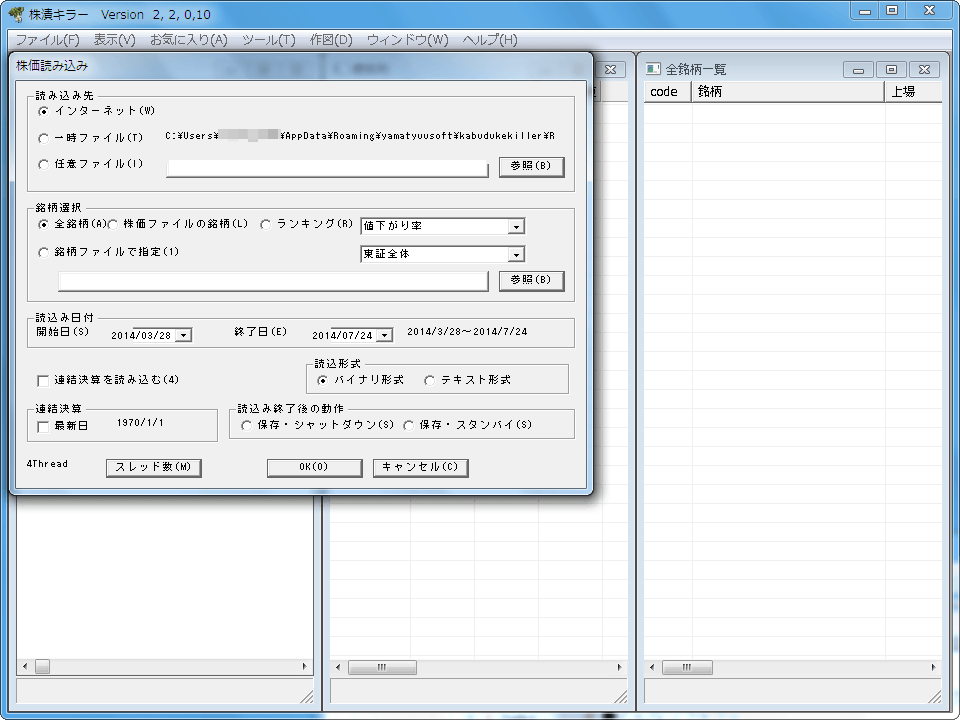Screen dimensions: 960x720
Task: Click the 株漬キラー application title icon
Action: point(17,13)
